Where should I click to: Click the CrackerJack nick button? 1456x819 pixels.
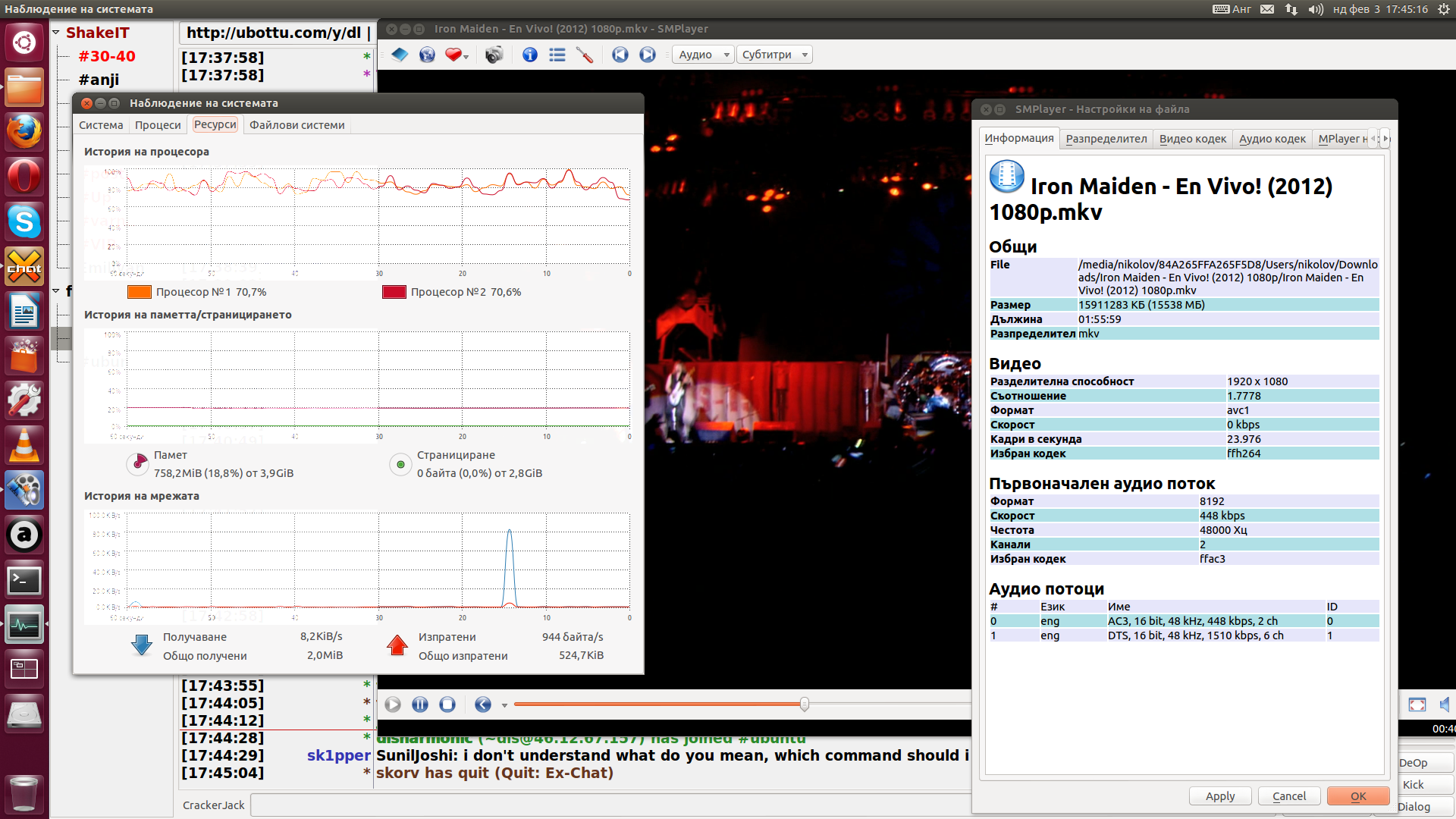tap(214, 805)
